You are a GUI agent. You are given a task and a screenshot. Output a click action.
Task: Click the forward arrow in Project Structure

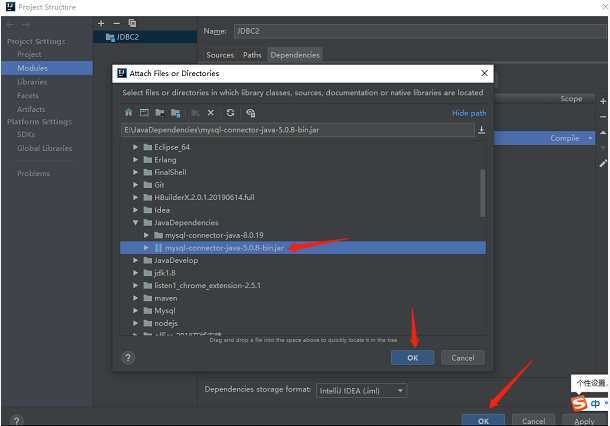point(26,25)
